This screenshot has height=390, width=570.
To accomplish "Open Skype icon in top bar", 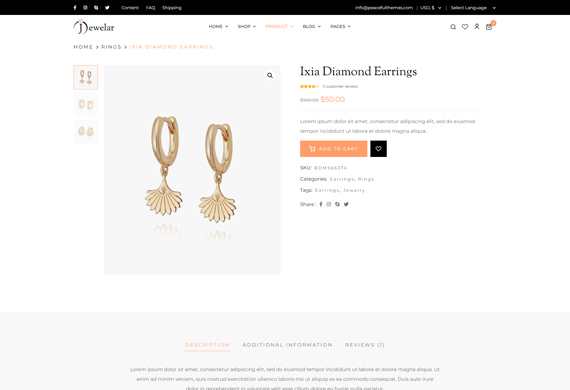I will (96, 8).
